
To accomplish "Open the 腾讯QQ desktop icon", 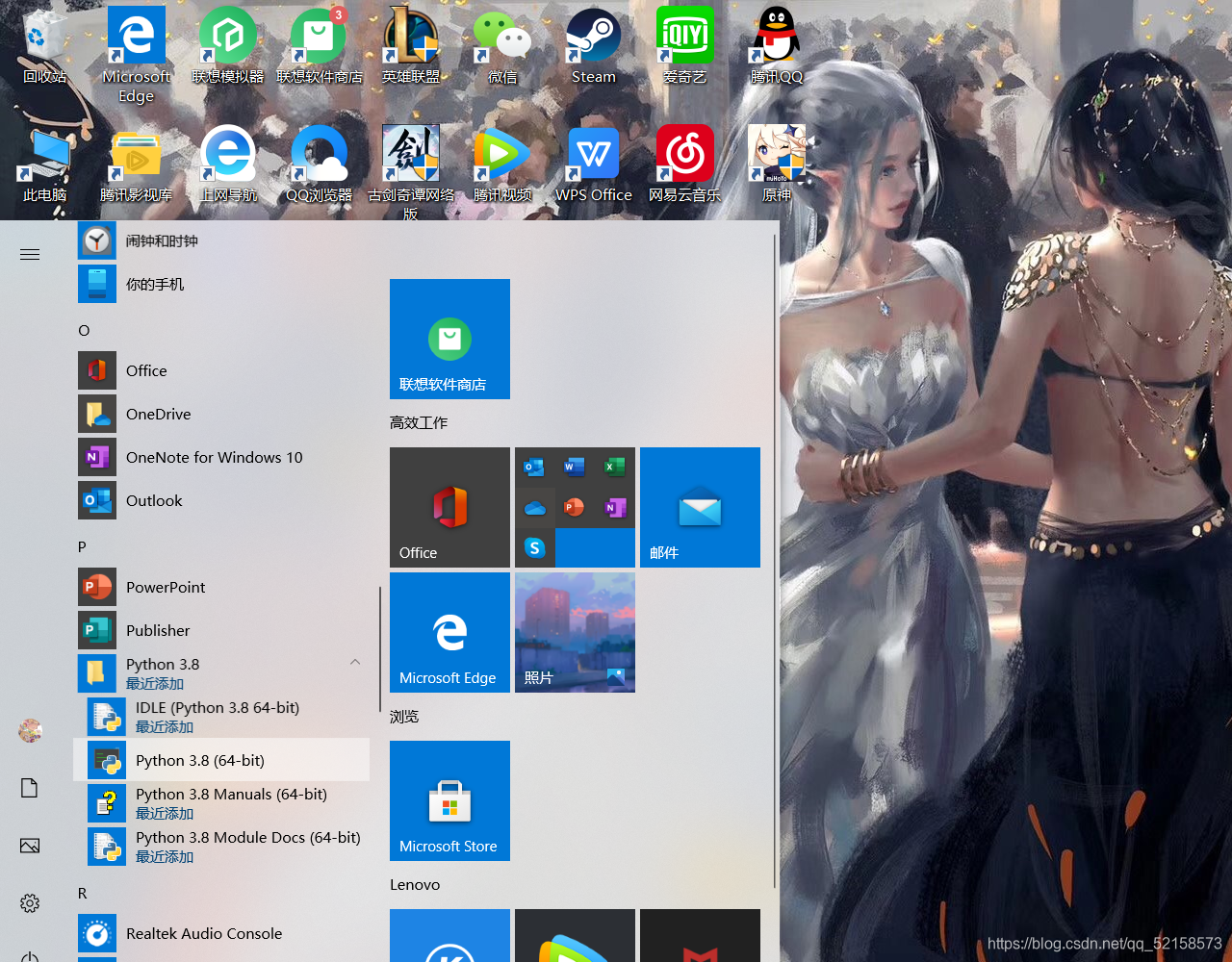I will coord(777,48).
